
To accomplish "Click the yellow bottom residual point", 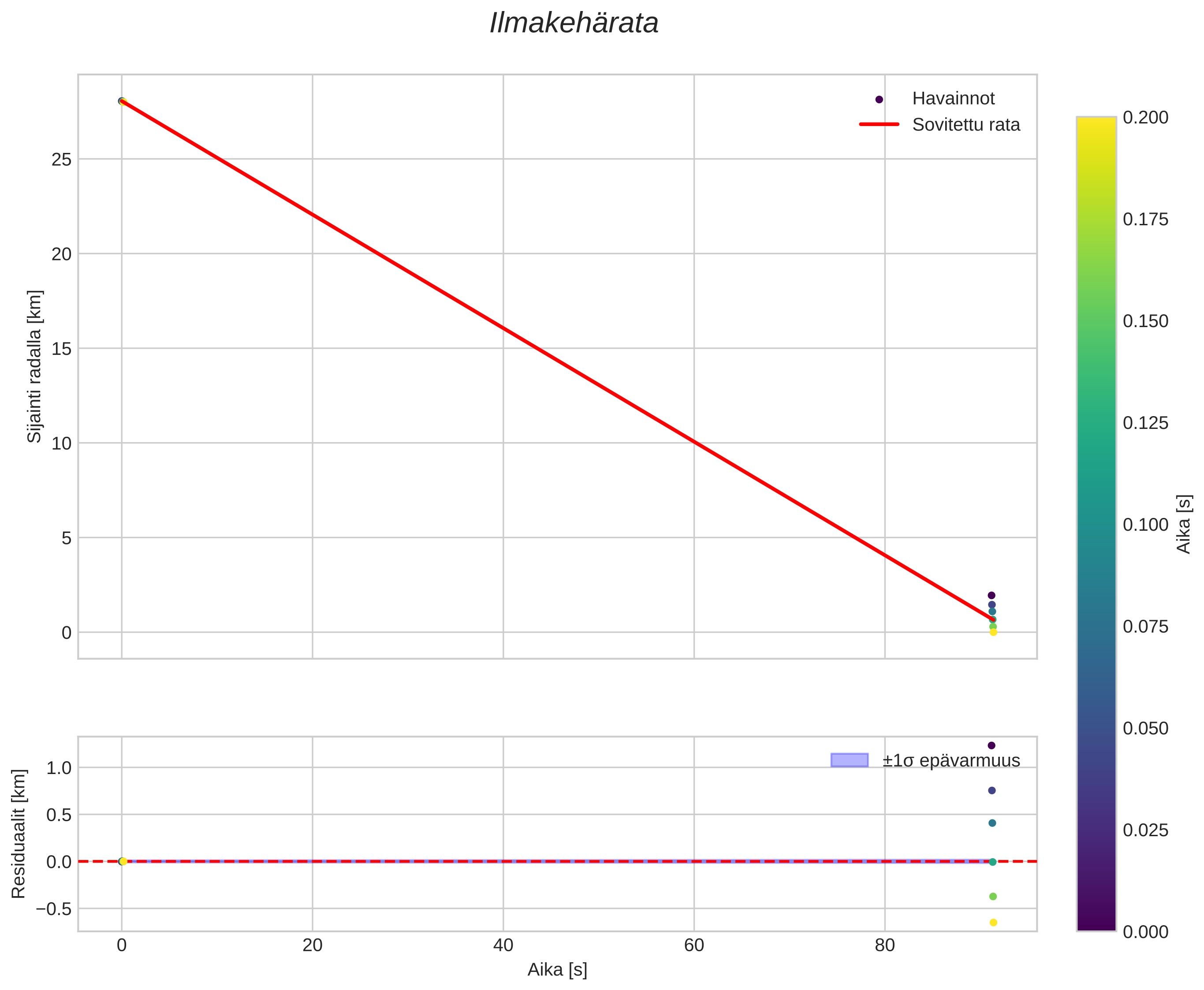I will click(x=993, y=923).
